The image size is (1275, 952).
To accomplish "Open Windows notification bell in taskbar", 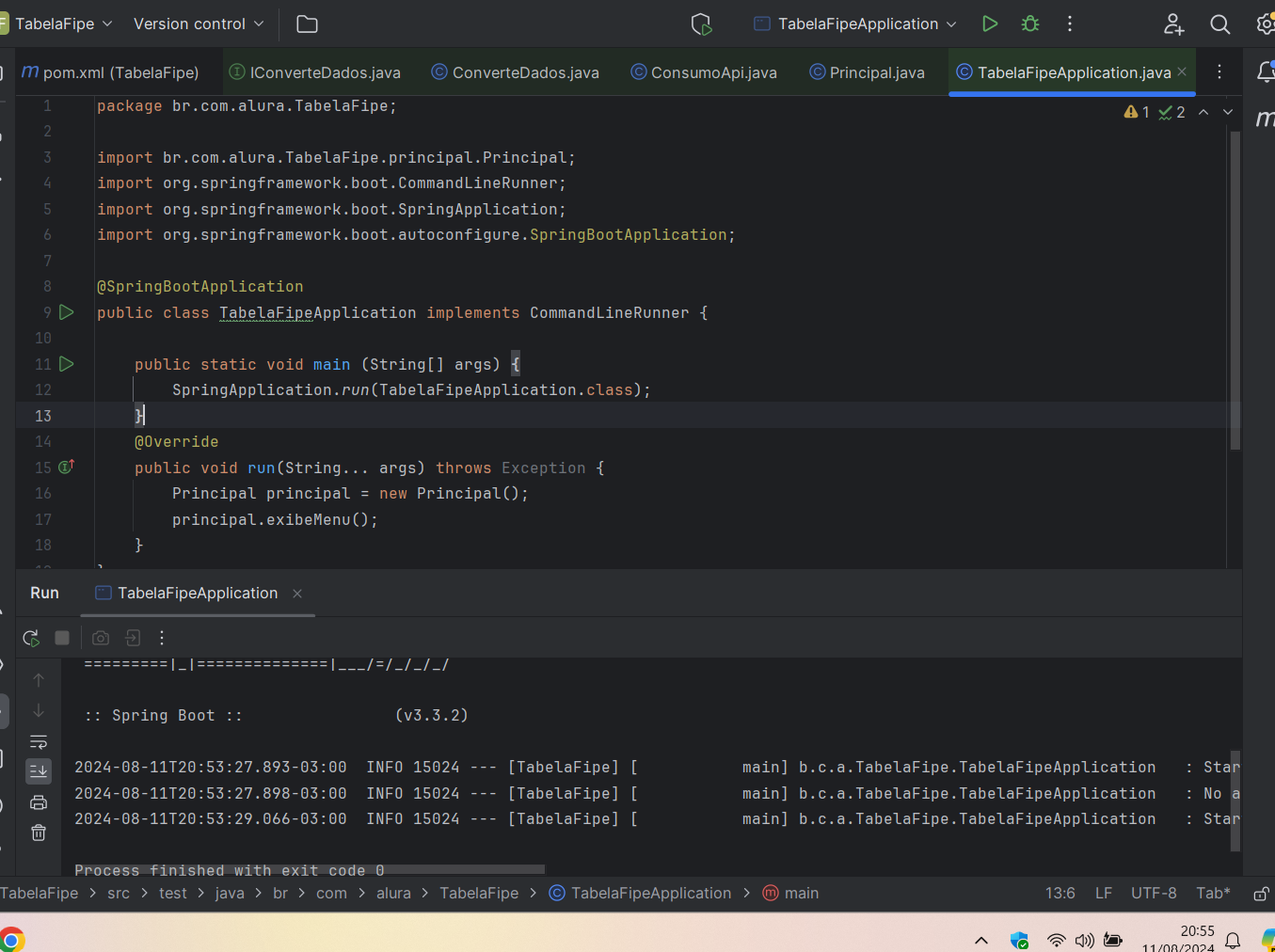I will pos(1233,940).
